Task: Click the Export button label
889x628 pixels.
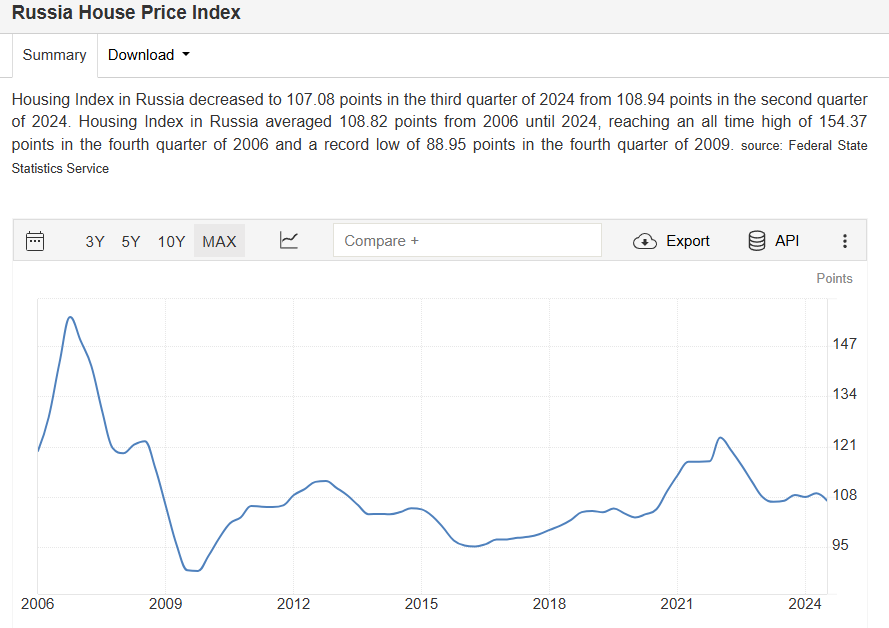Action: (x=688, y=241)
